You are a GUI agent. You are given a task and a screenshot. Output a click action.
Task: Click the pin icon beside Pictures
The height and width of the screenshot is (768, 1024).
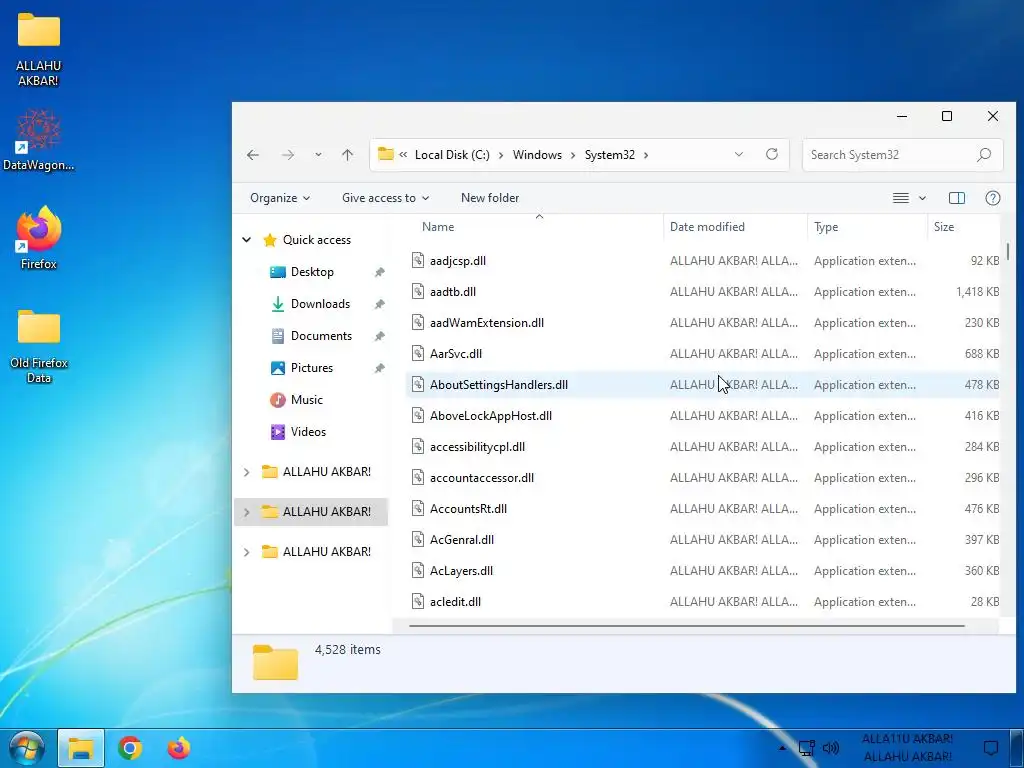pyautogui.click(x=379, y=368)
